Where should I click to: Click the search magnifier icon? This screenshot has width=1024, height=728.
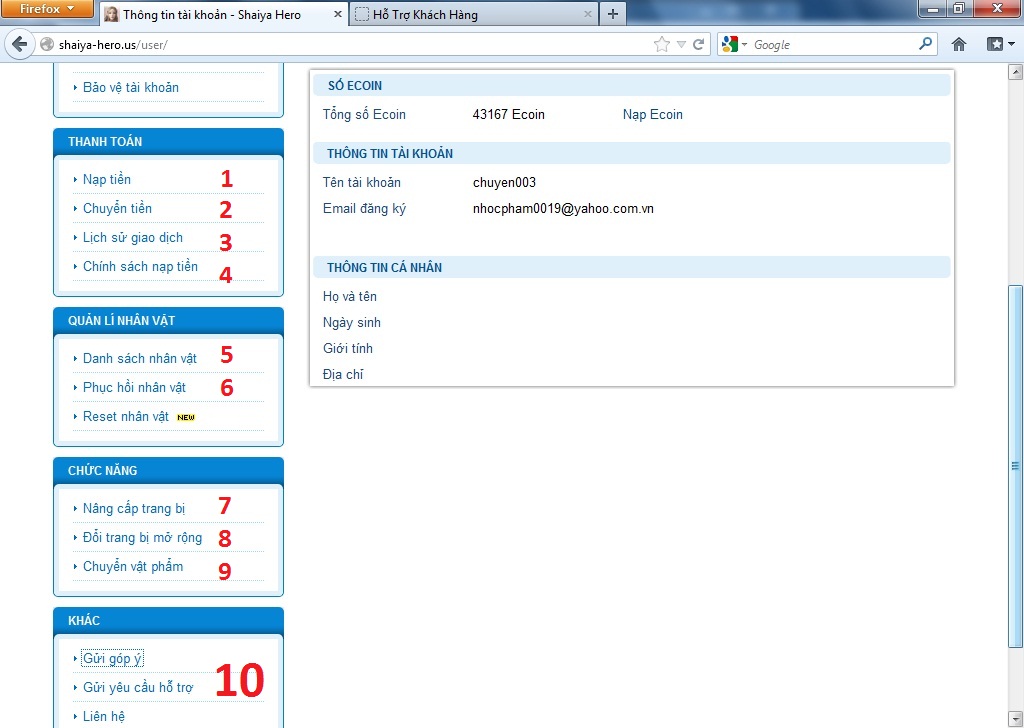click(925, 44)
